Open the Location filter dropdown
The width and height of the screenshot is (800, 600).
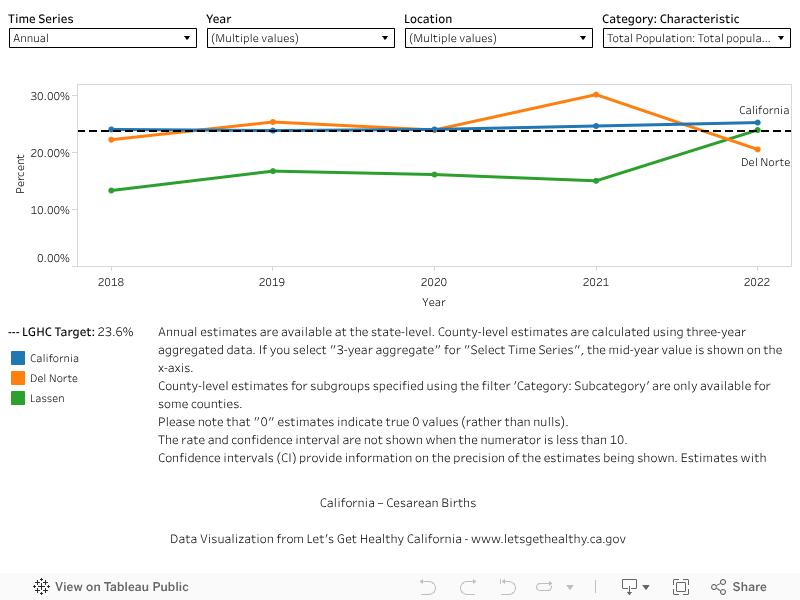coord(499,38)
